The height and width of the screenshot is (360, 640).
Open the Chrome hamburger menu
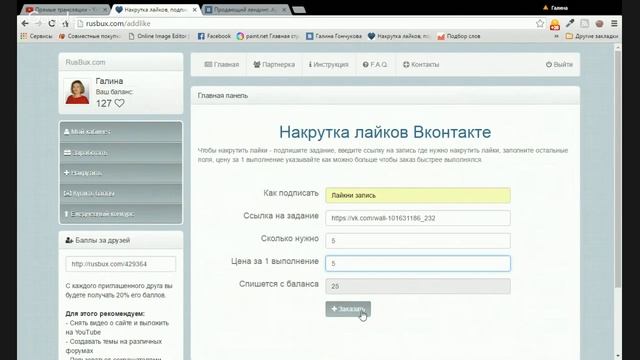click(614, 24)
